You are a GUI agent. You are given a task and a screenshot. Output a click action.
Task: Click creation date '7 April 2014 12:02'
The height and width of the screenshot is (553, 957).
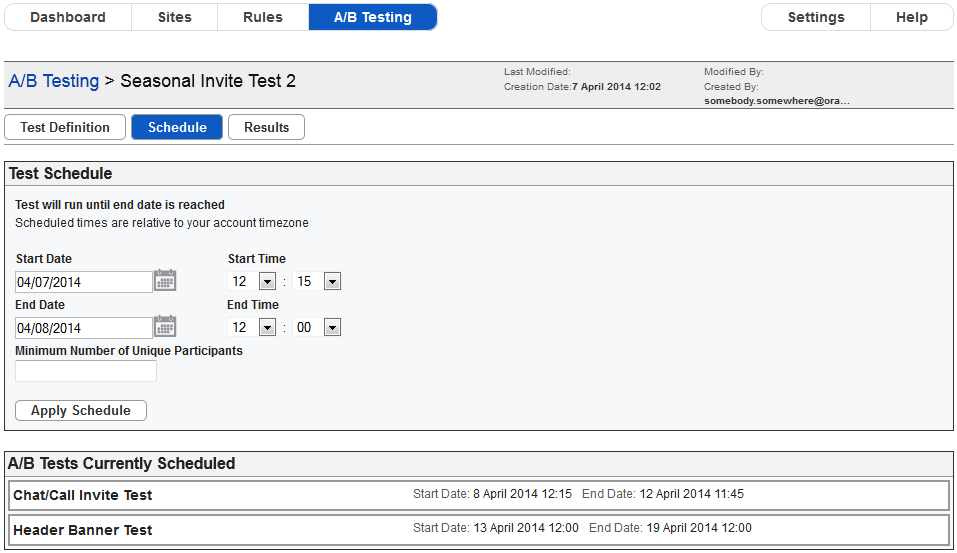click(x=616, y=87)
